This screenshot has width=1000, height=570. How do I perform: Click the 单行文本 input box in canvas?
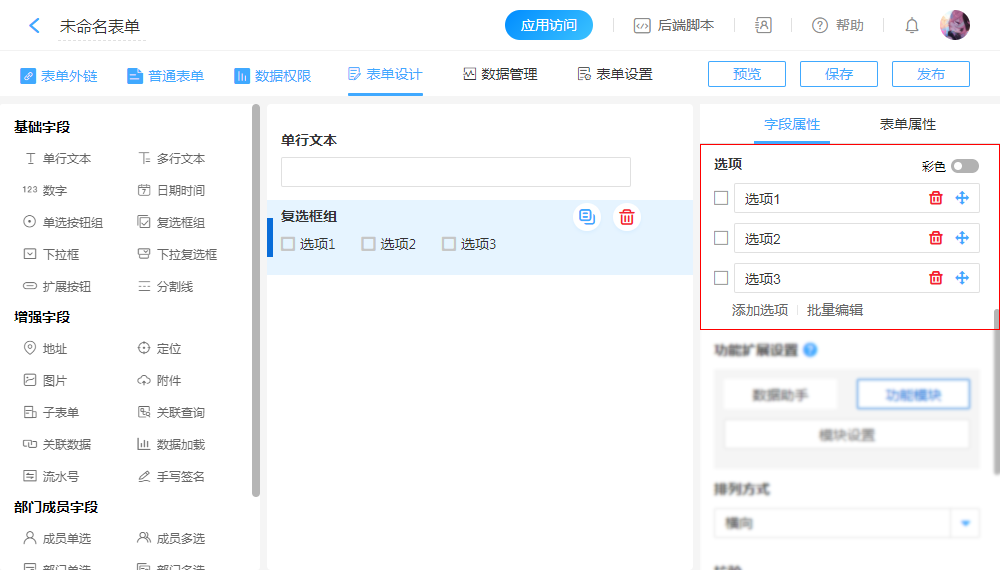point(456,172)
